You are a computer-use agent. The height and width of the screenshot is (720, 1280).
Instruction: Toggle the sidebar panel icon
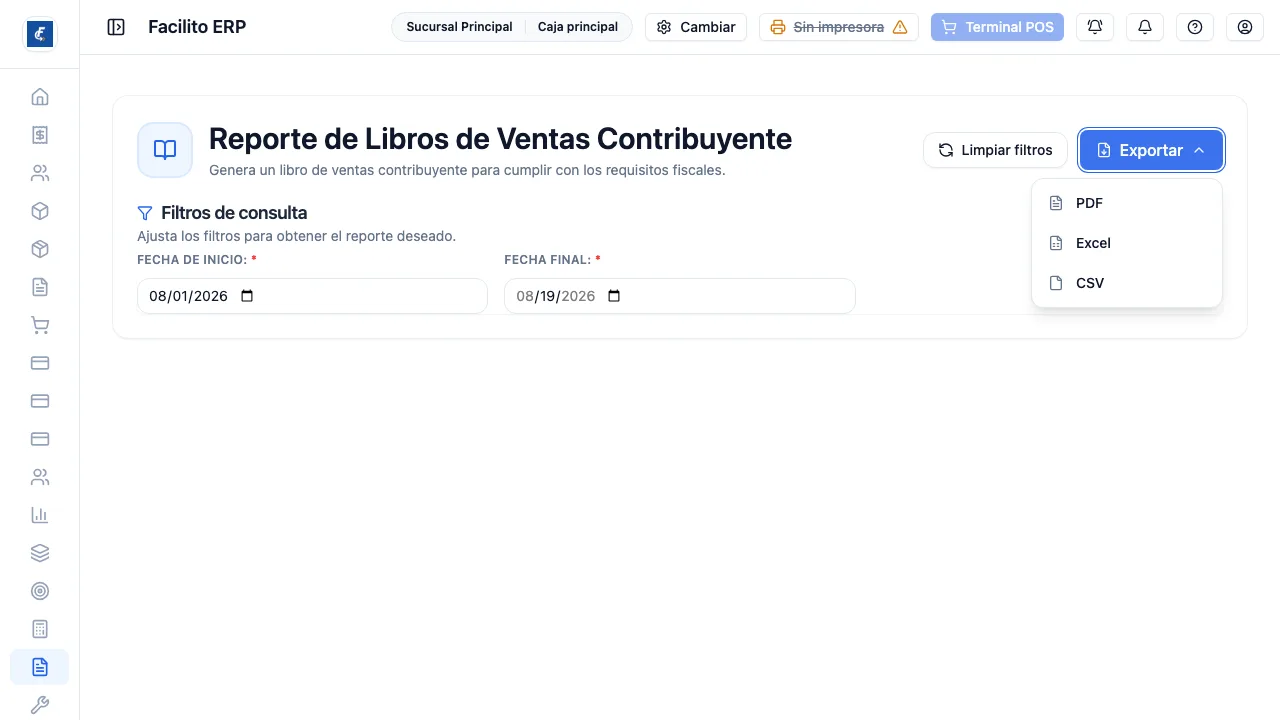(116, 27)
